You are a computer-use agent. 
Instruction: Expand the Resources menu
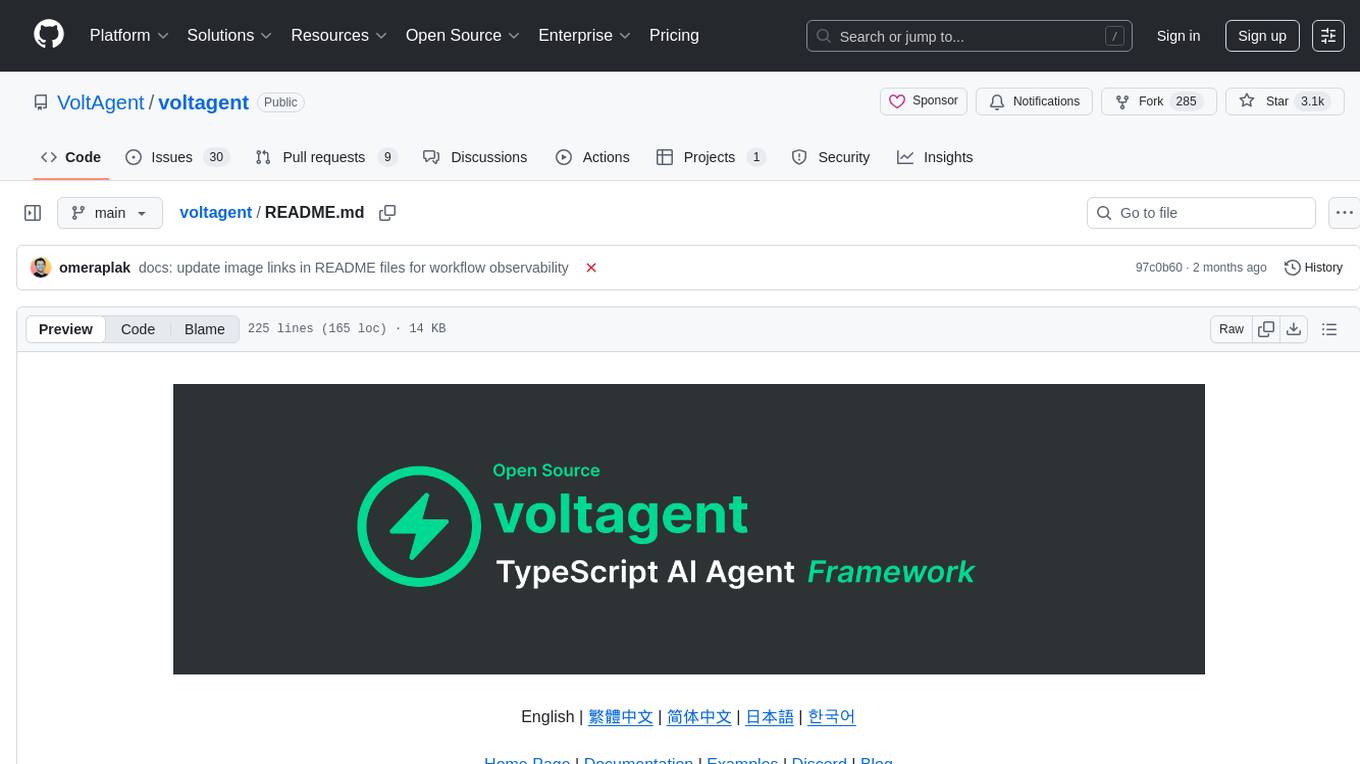pyautogui.click(x=338, y=35)
